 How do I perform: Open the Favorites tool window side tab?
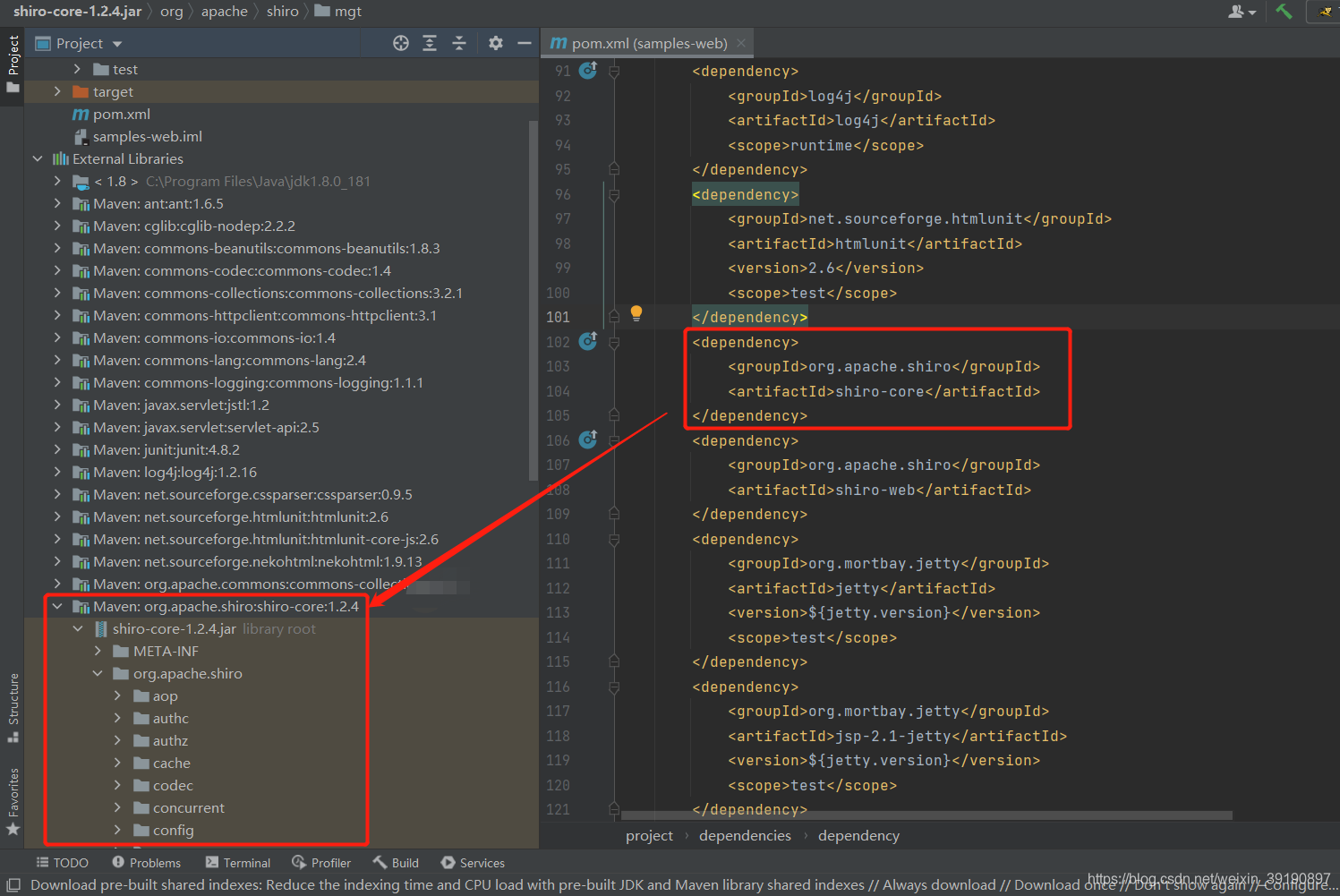pos(13,802)
